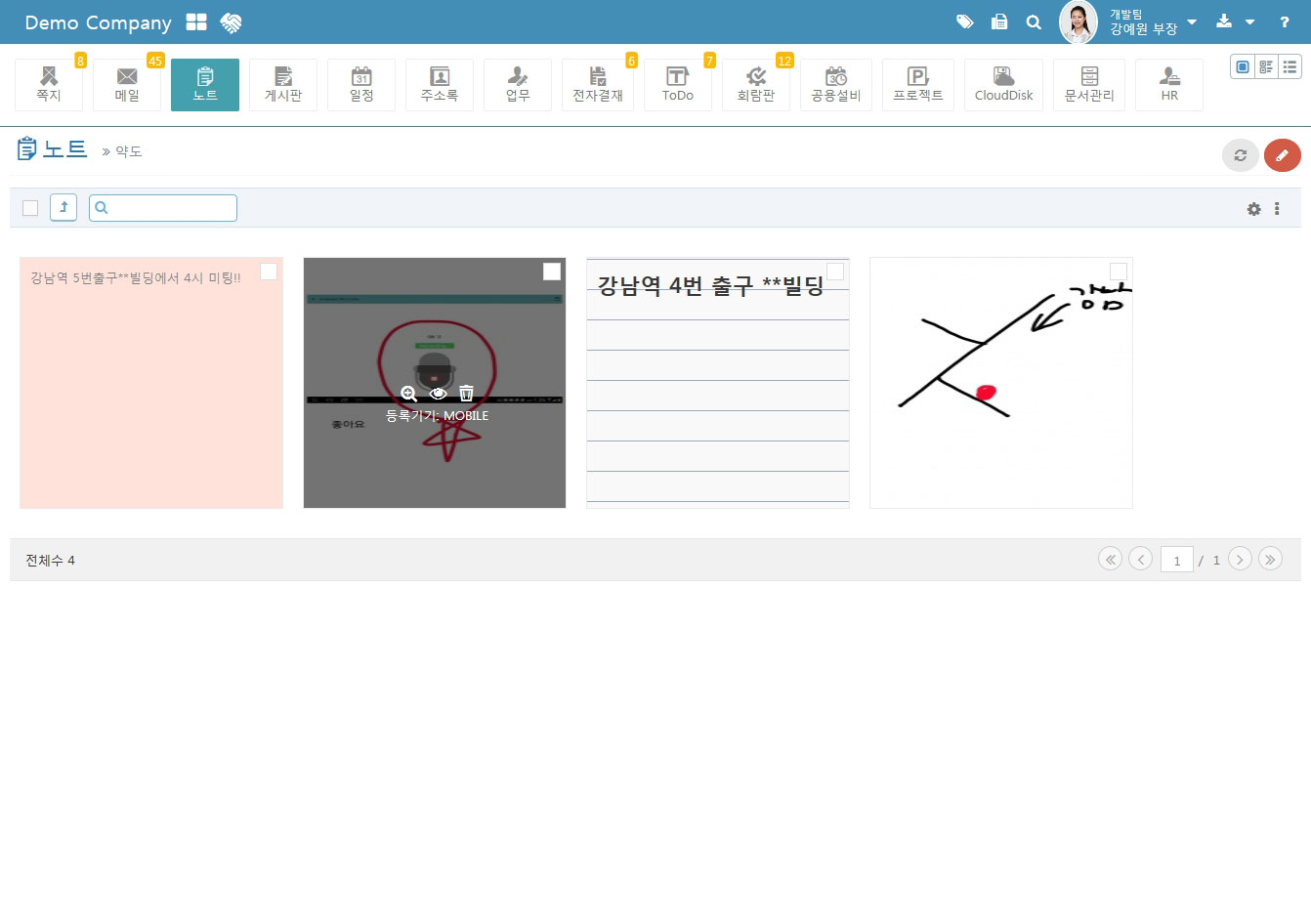1311x924 pixels.
Task: Click the 노트 page title link
Action: pos(64,149)
